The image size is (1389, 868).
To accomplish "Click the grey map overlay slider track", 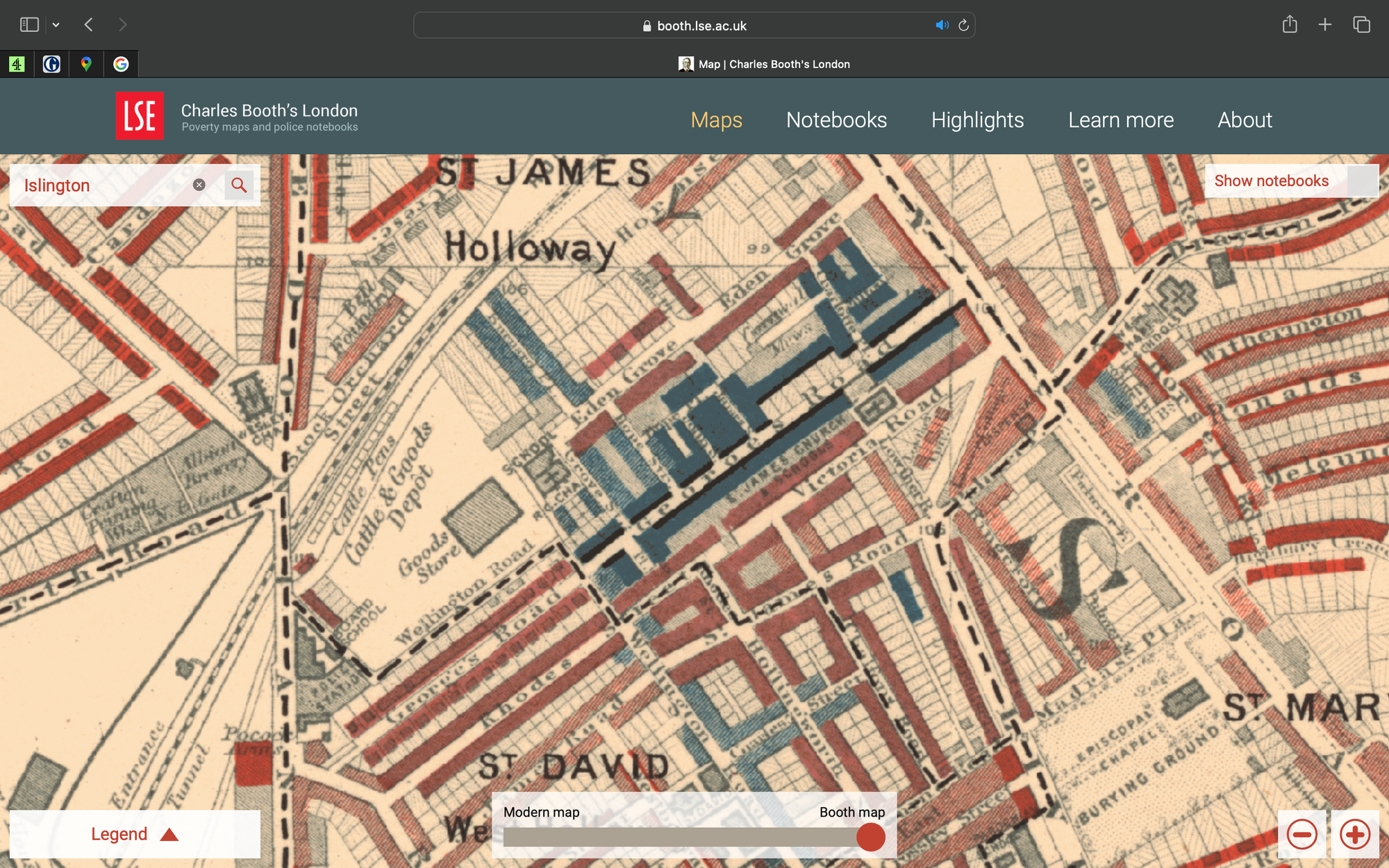I will (x=681, y=837).
